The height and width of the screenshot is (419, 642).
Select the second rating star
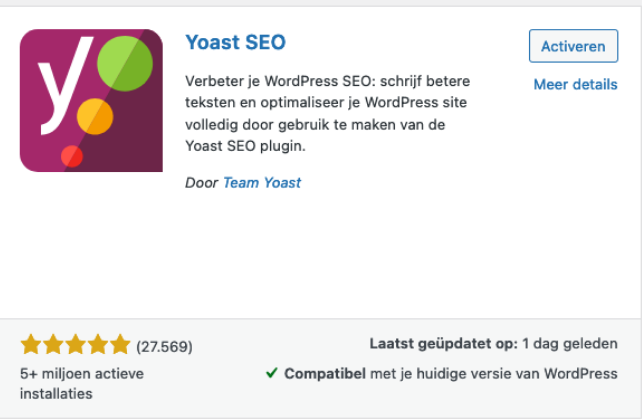coord(53,344)
